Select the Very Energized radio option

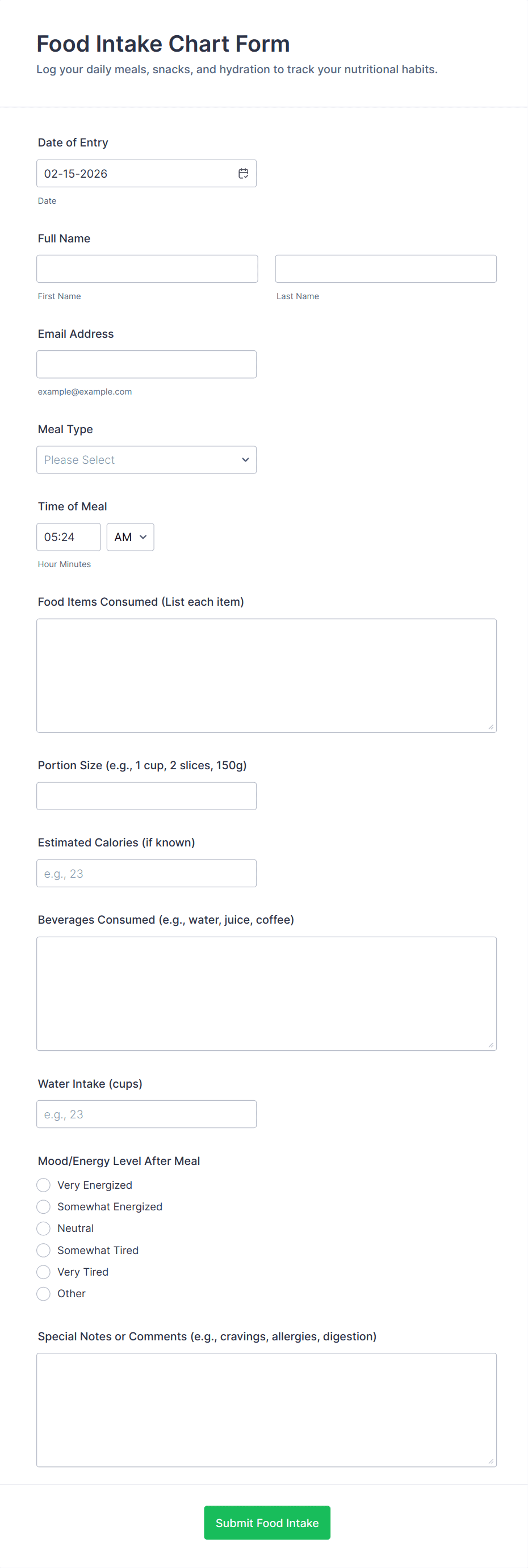[43, 1185]
